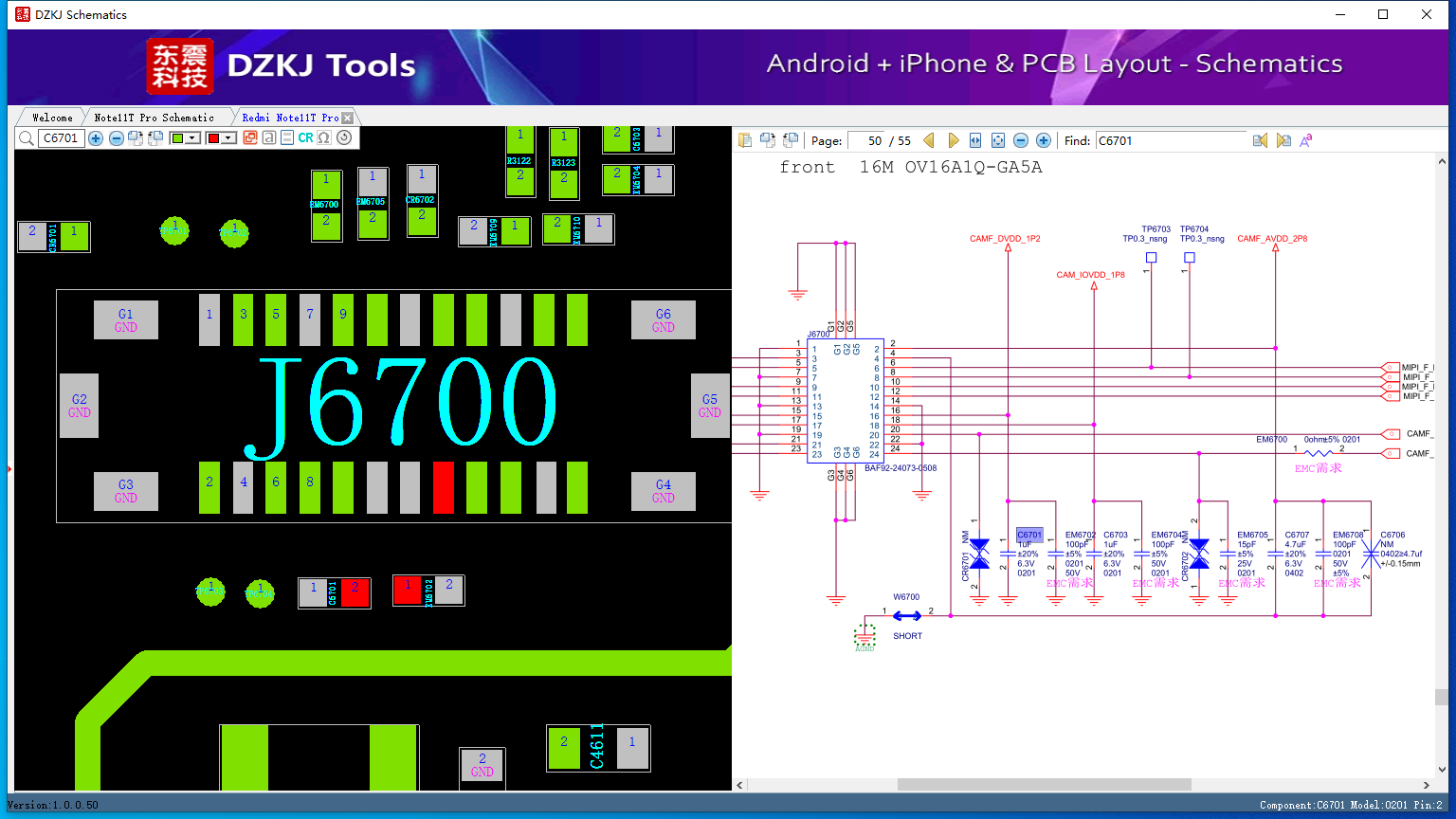Rotate the schematic page counterclockwise

click(x=791, y=140)
